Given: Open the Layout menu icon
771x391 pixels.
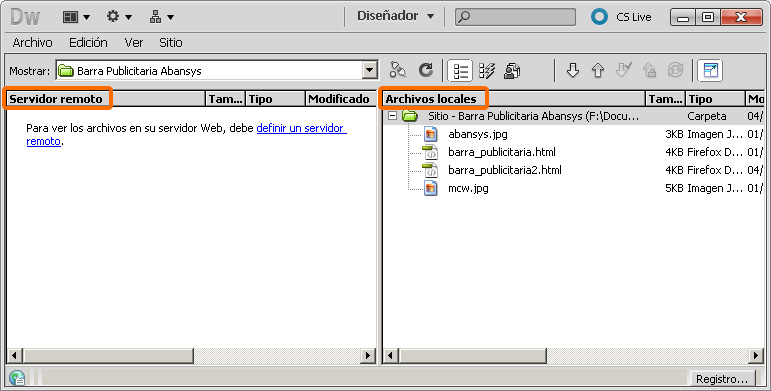Looking at the screenshot, I should (76, 17).
